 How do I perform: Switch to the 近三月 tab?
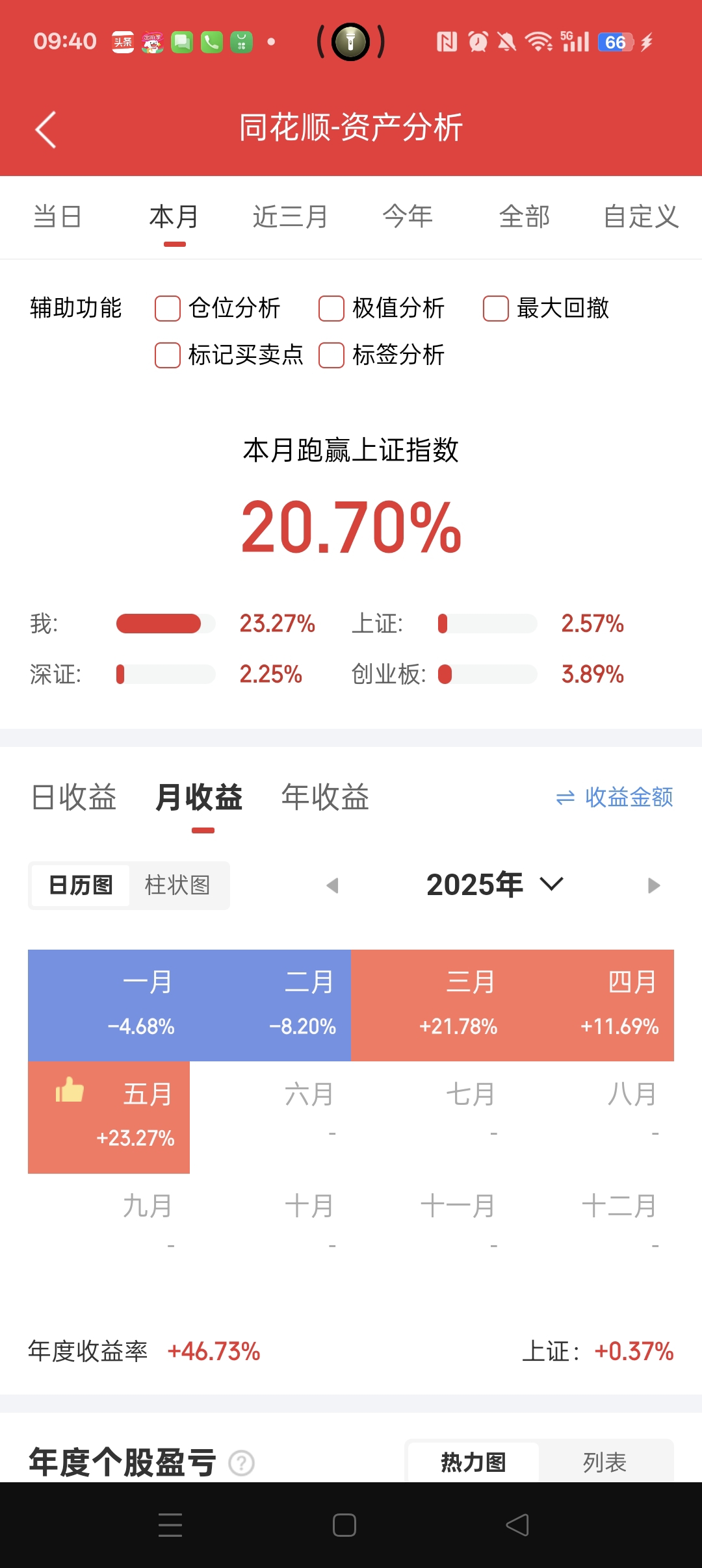point(290,216)
